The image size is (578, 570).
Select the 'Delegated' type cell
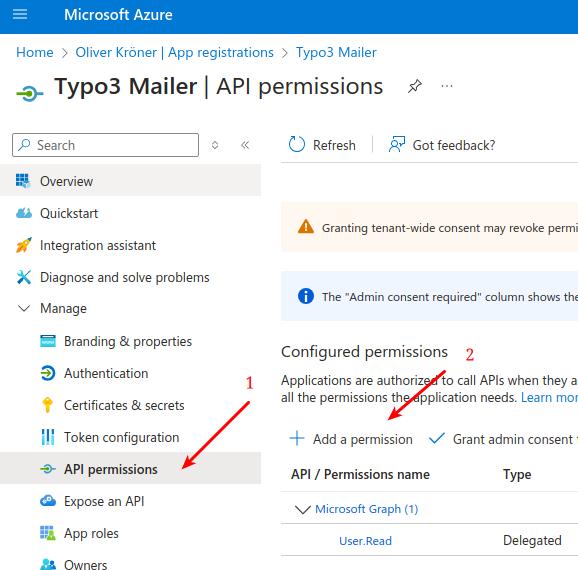tap(532, 541)
